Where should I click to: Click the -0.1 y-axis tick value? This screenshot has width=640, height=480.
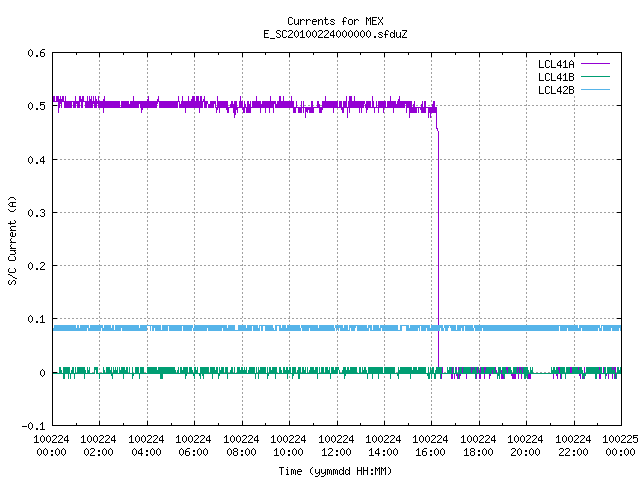[x=33, y=426]
